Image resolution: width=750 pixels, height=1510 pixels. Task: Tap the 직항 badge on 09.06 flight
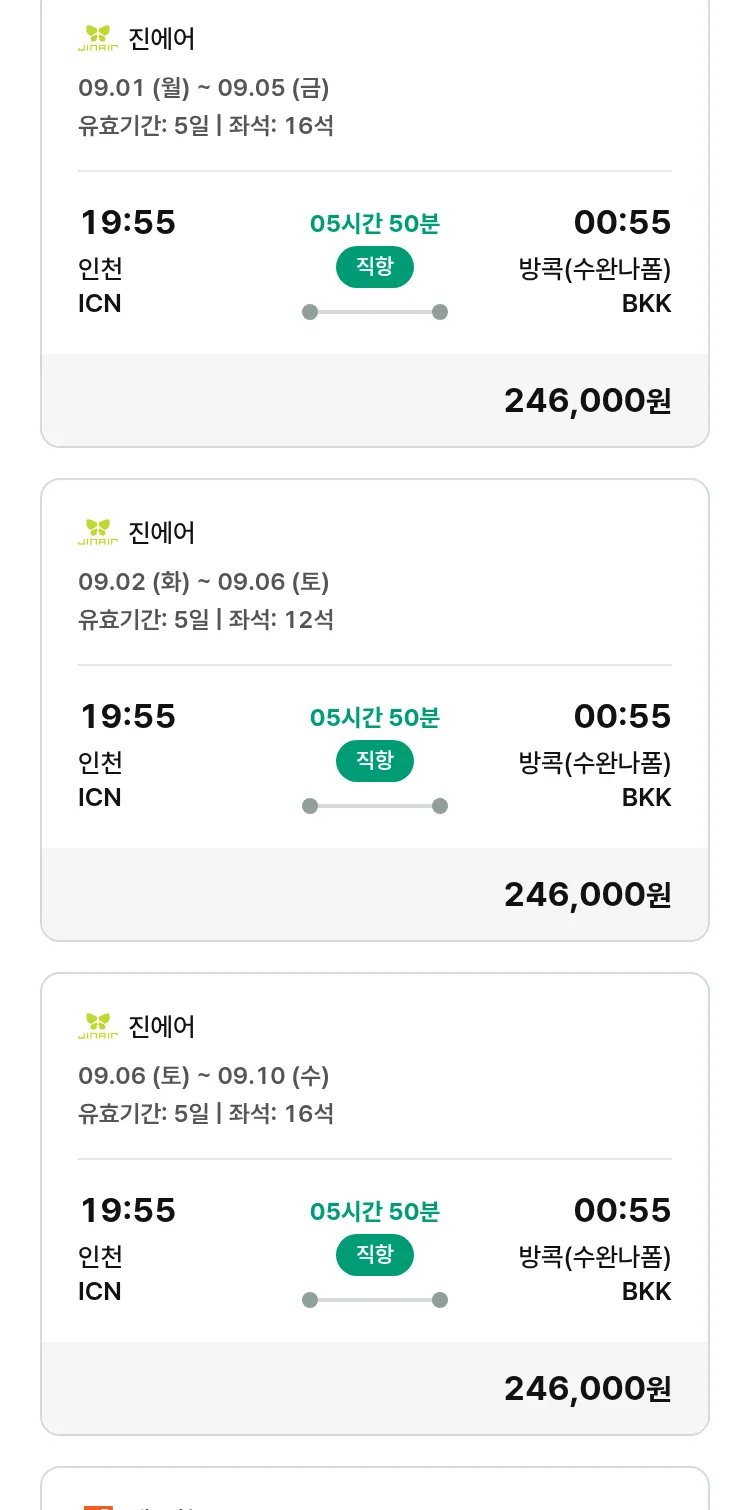[374, 1255]
